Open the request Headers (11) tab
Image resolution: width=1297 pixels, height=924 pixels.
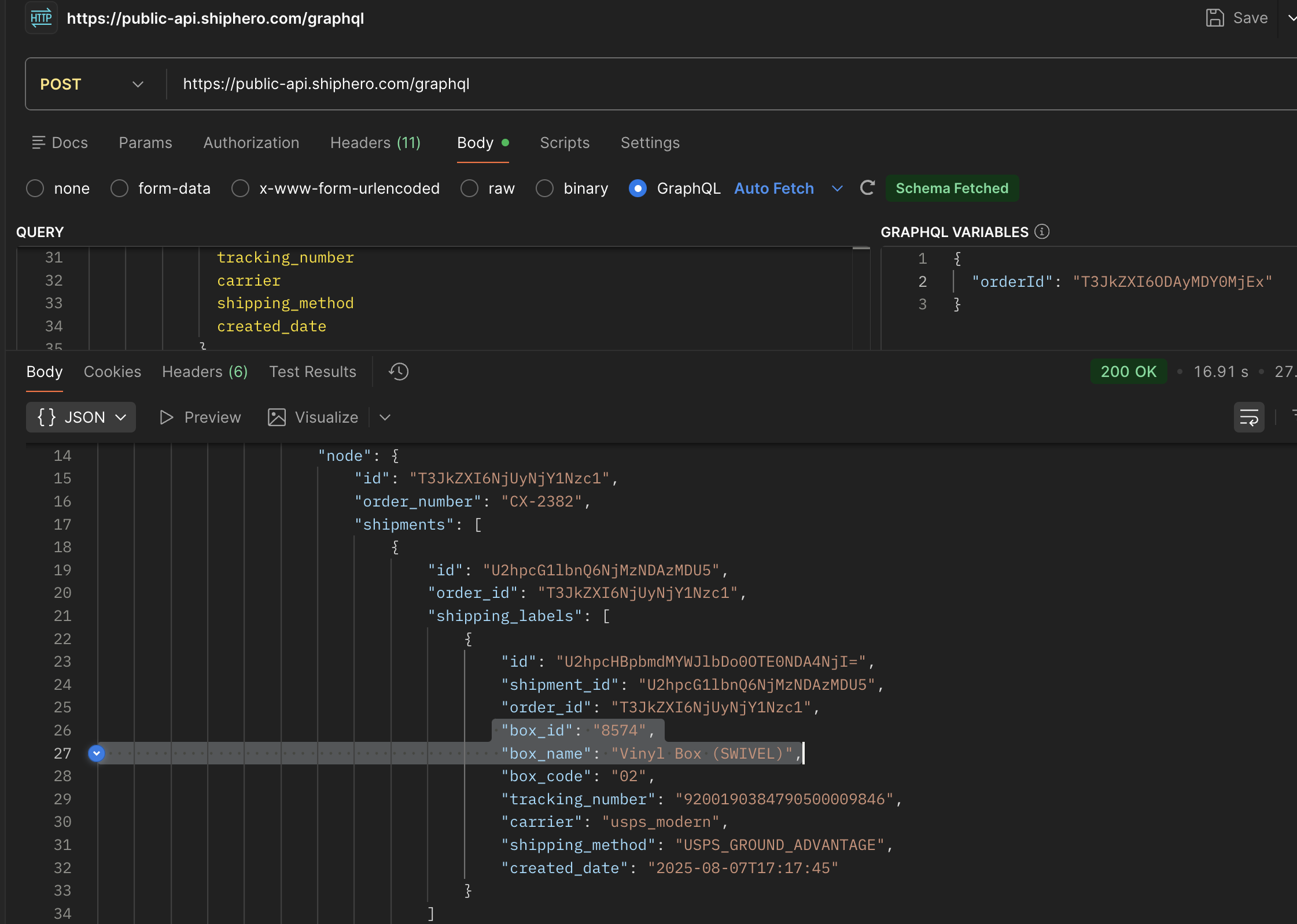tap(375, 142)
